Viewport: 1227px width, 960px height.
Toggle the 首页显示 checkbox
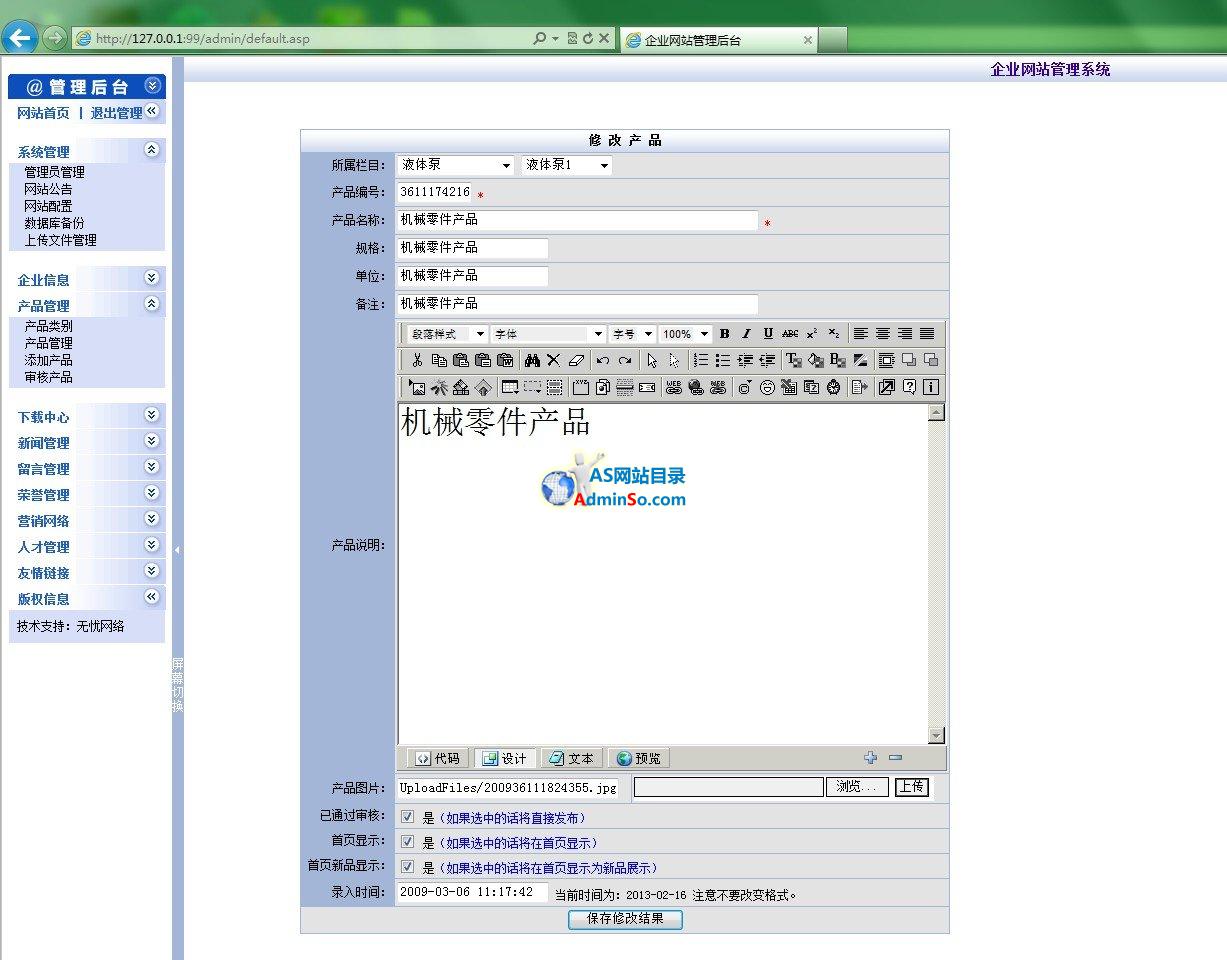pyautogui.click(x=407, y=842)
